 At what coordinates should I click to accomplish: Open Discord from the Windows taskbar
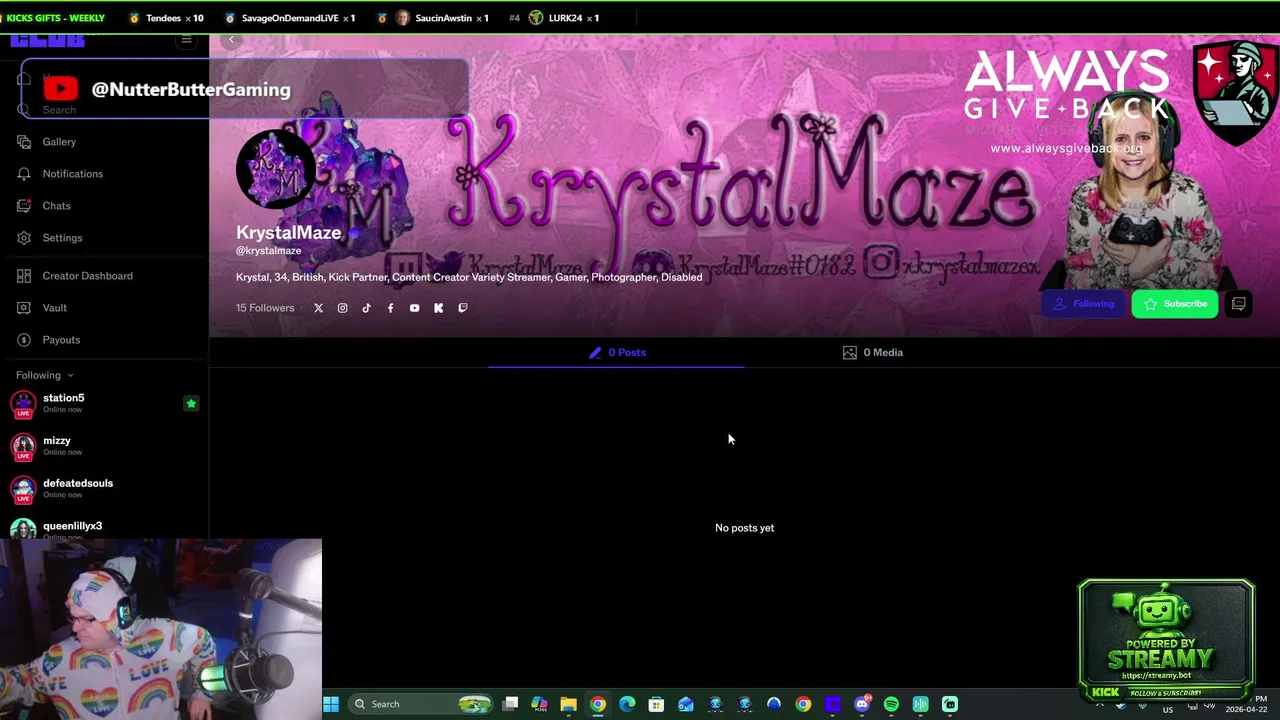click(862, 704)
